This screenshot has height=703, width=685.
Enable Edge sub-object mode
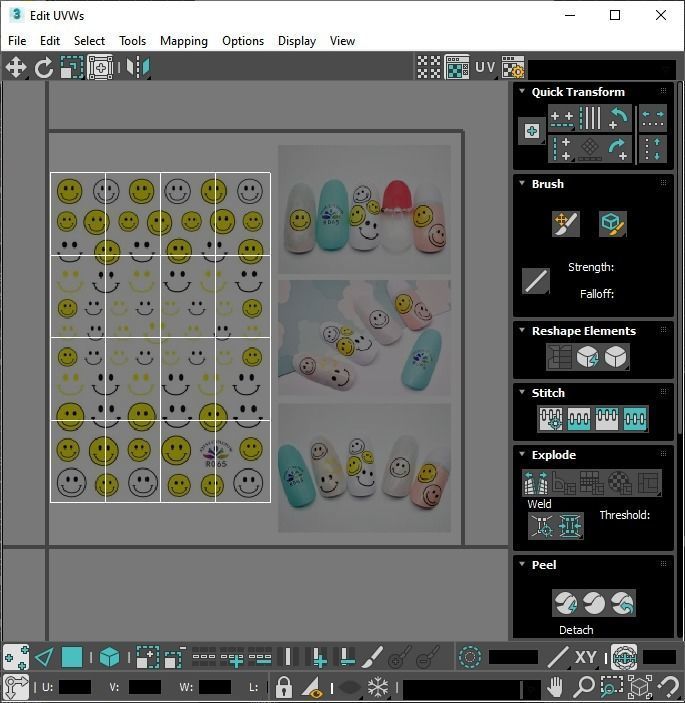coord(44,658)
